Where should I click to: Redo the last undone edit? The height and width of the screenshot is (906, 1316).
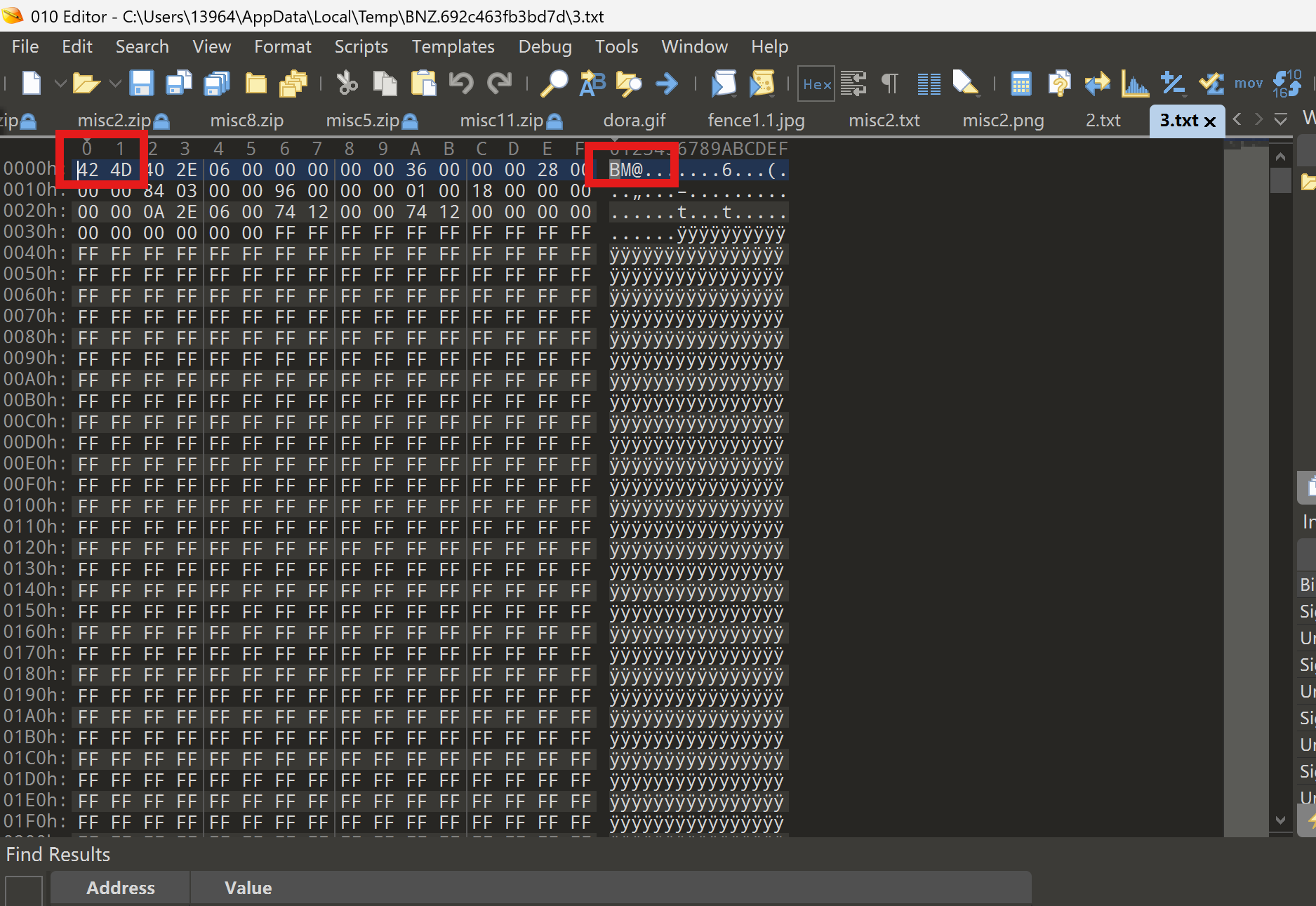pos(500,84)
